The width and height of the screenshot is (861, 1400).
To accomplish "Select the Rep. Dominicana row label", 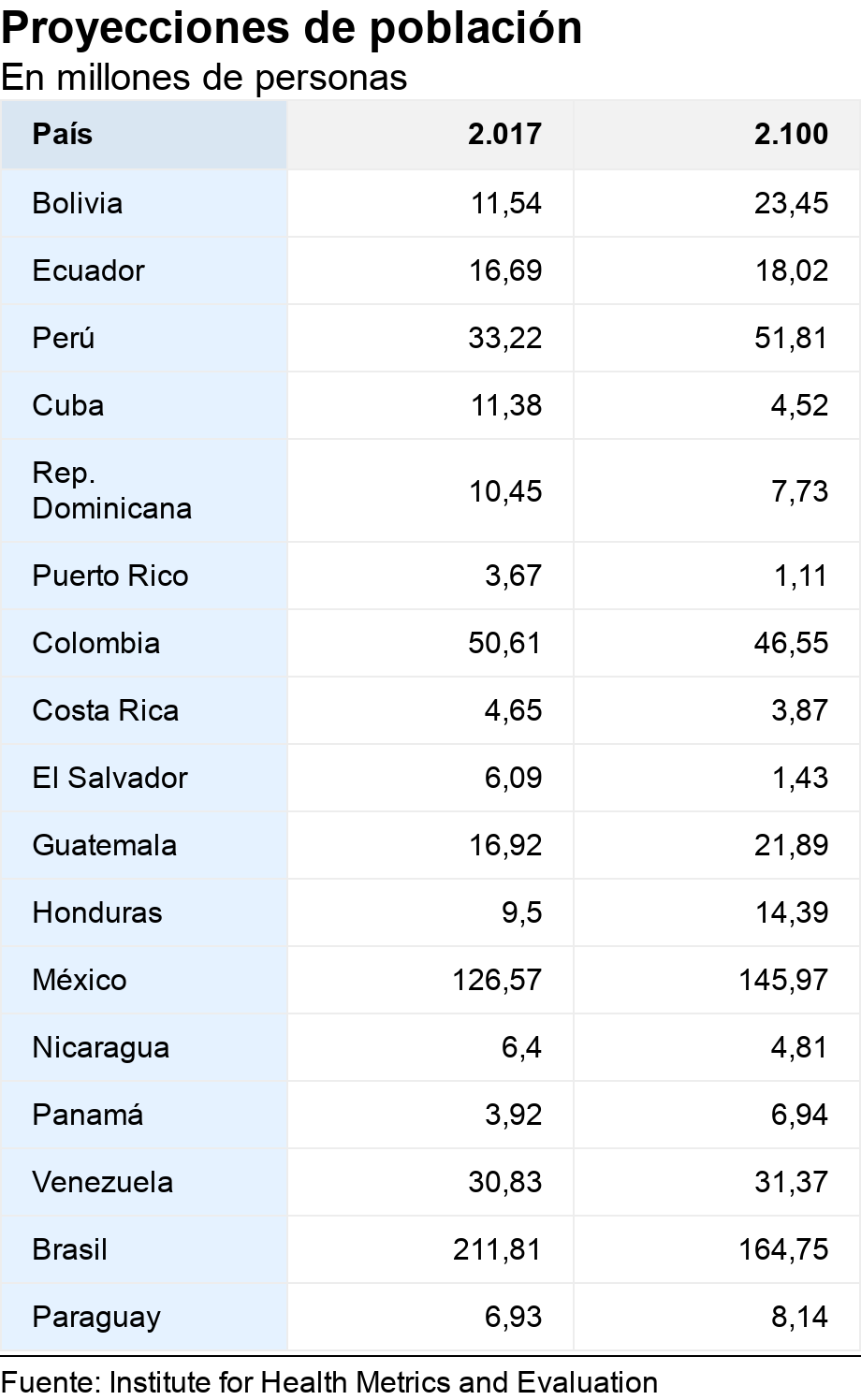I will click(111, 490).
